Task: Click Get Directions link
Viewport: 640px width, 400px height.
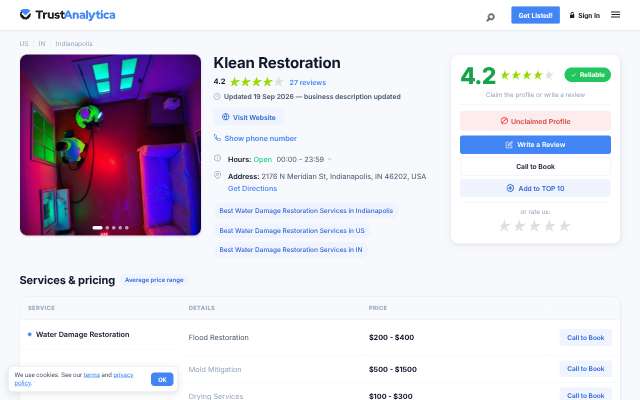Action: tap(252, 189)
